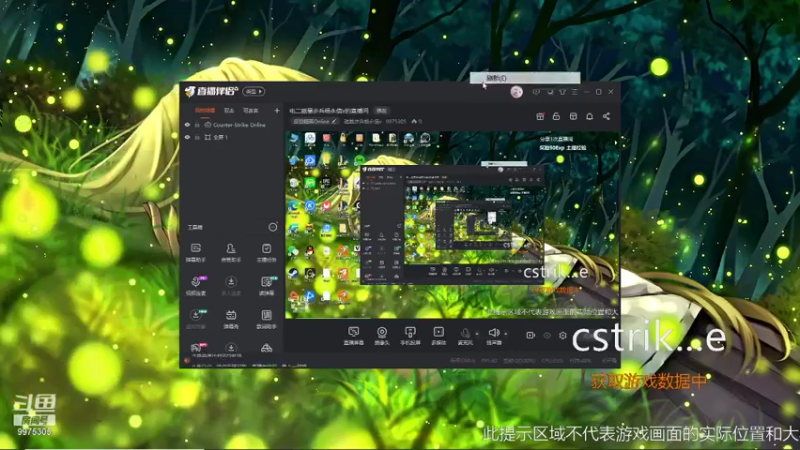The image size is (800, 450).
Task: Expand the microphone dropdown arrow
Action: 477,334
